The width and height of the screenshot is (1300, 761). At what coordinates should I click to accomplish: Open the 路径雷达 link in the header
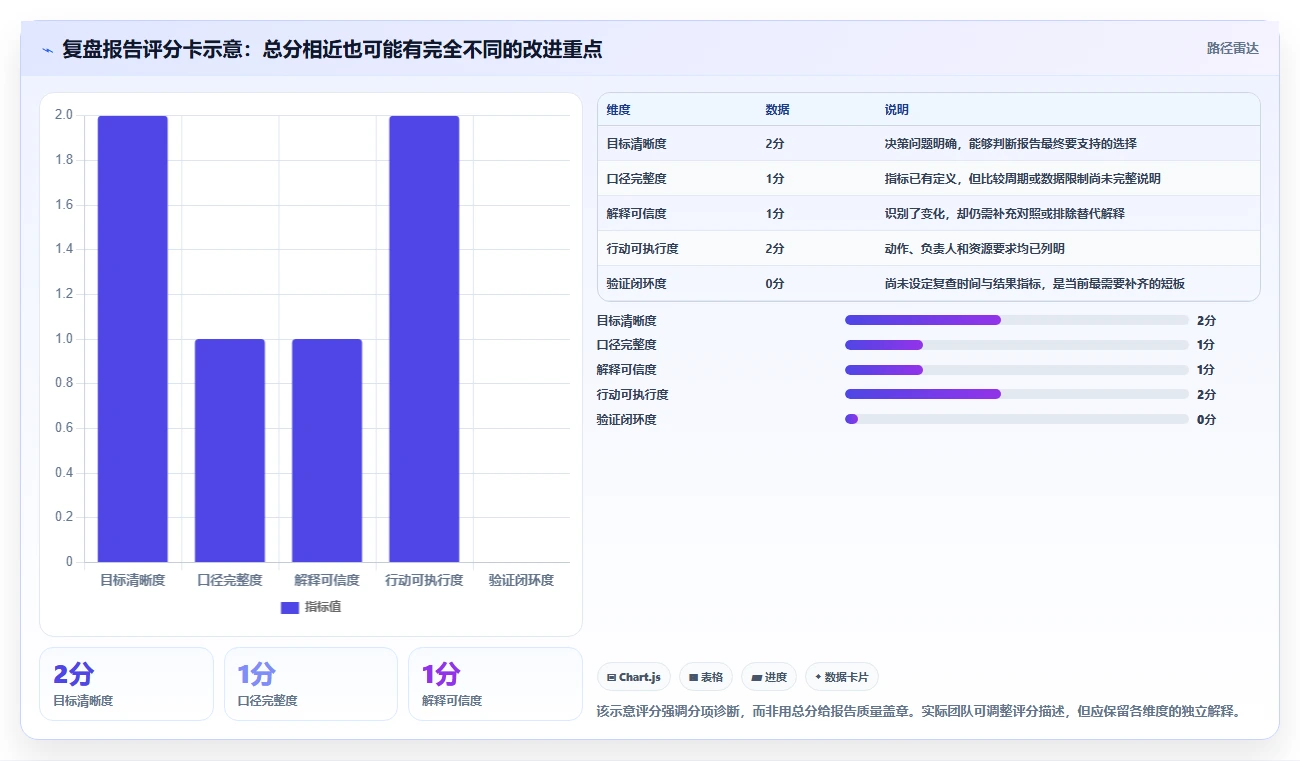[x=1232, y=48]
